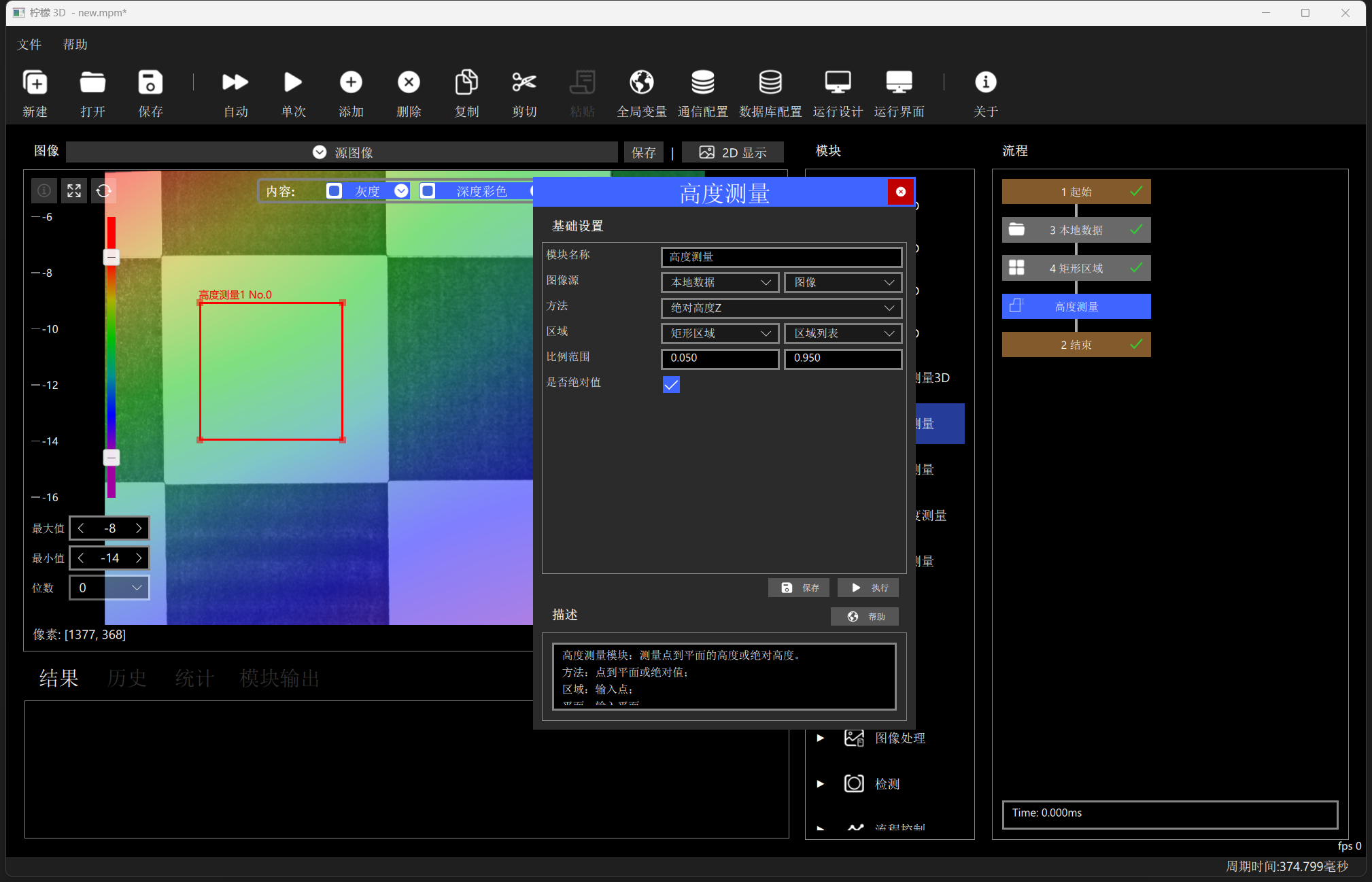Copy module with the 复制 icon

[x=466, y=83]
